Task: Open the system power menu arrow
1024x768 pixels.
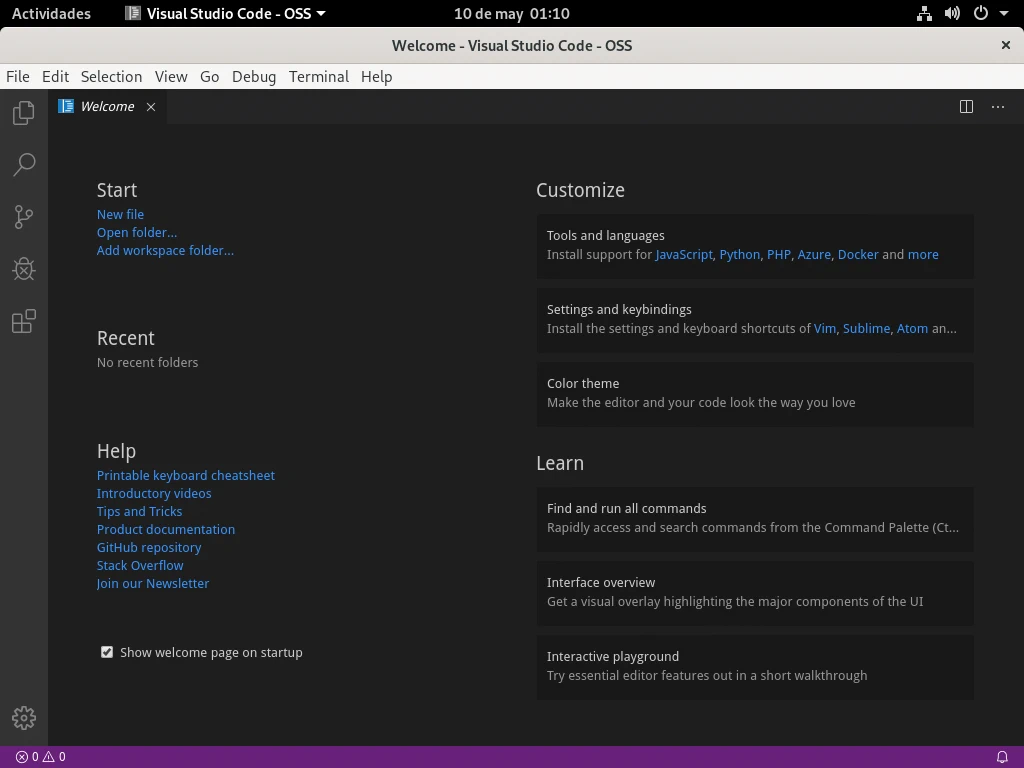Action: pyautogui.click(x=1003, y=14)
